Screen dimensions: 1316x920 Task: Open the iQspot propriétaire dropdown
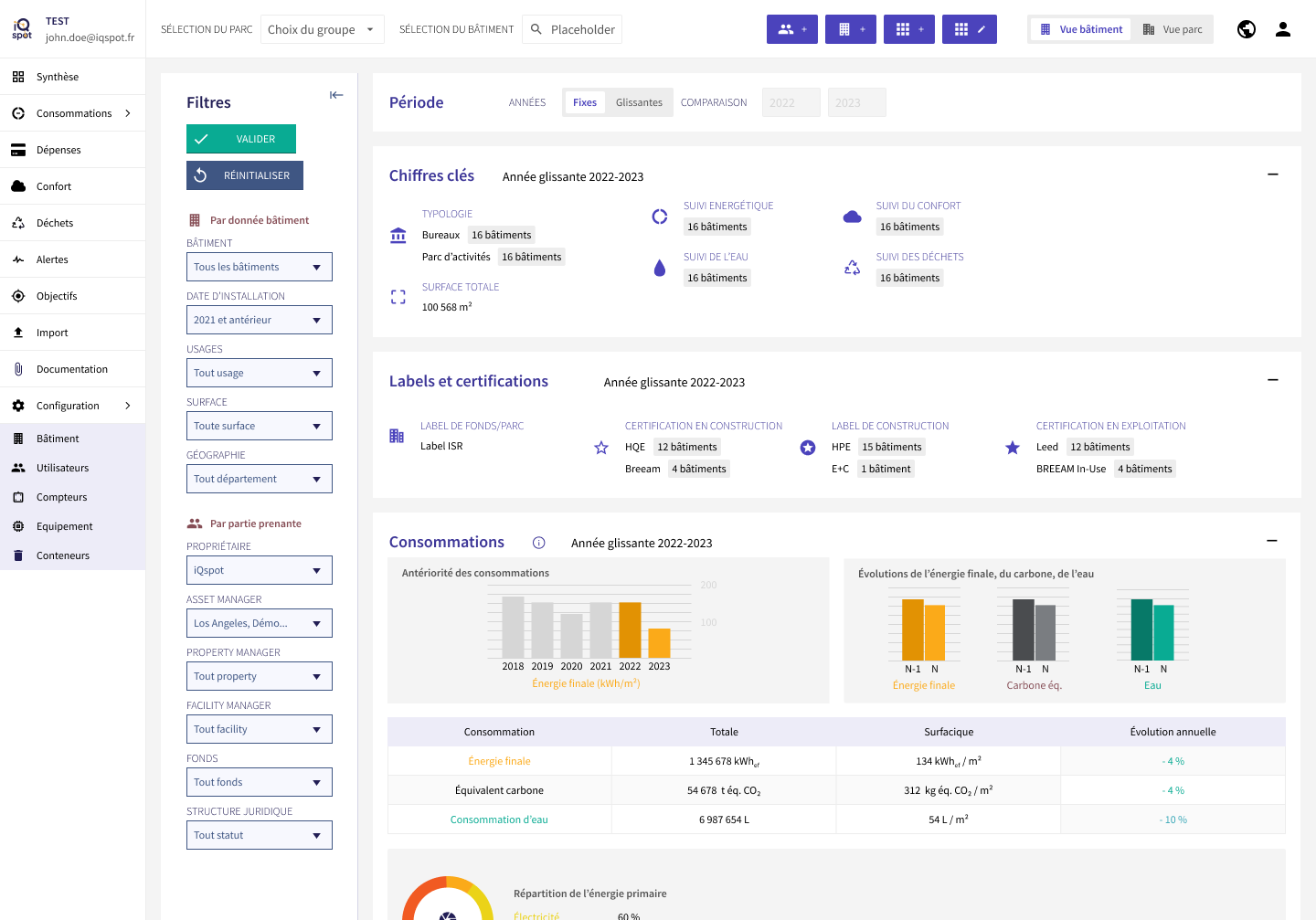pyautogui.click(x=260, y=570)
